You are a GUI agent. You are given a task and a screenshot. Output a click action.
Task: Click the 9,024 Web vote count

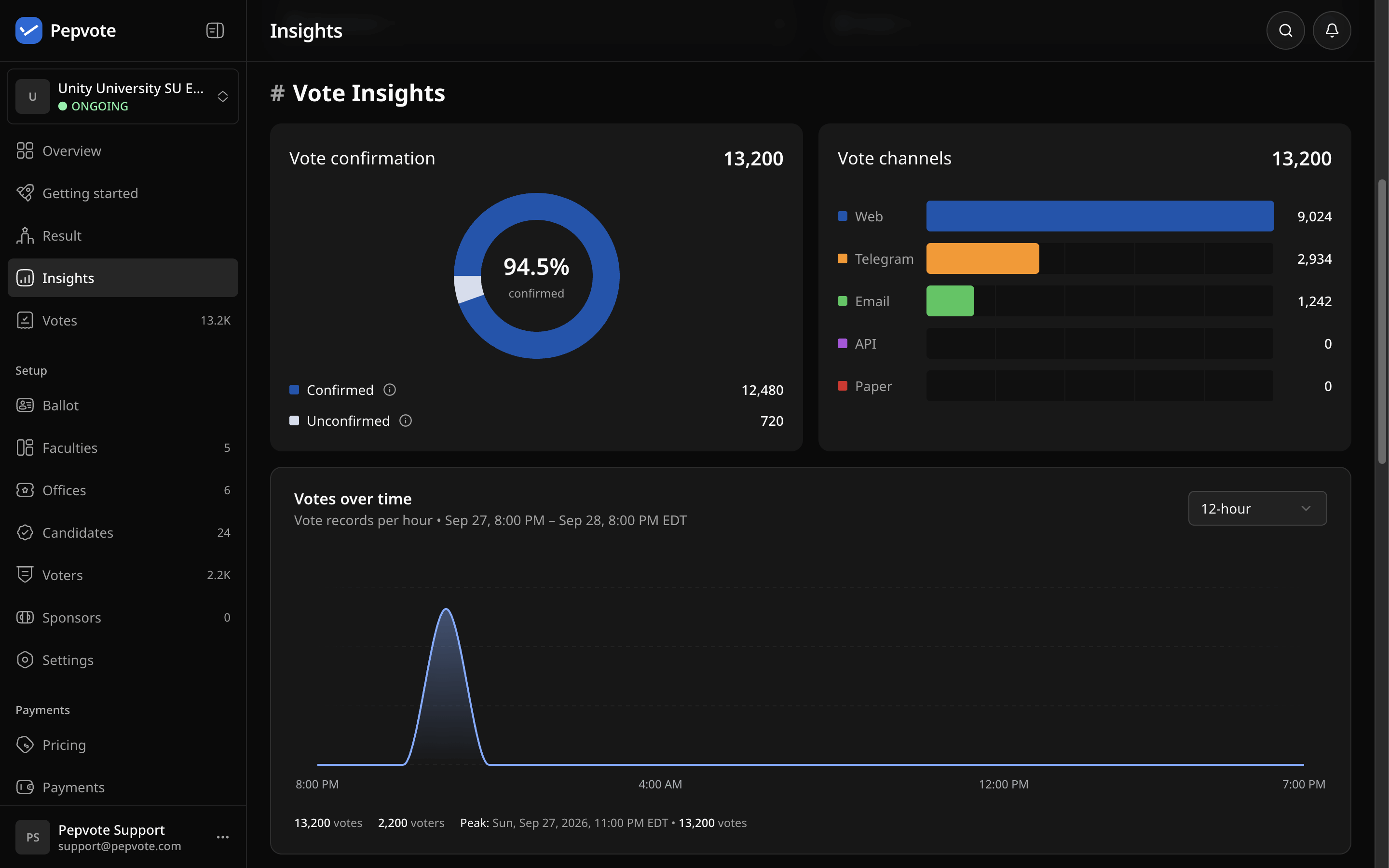coord(1314,217)
